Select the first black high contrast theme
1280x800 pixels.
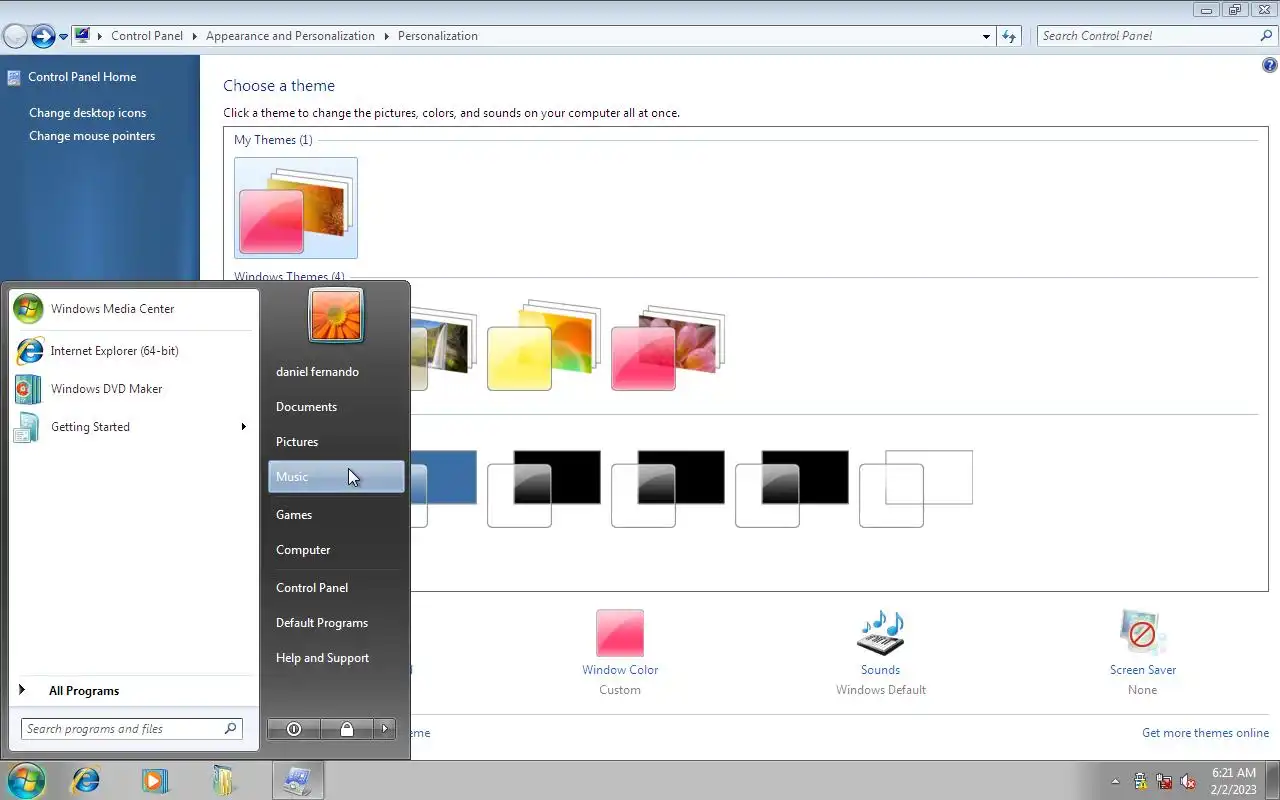[x=544, y=488]
